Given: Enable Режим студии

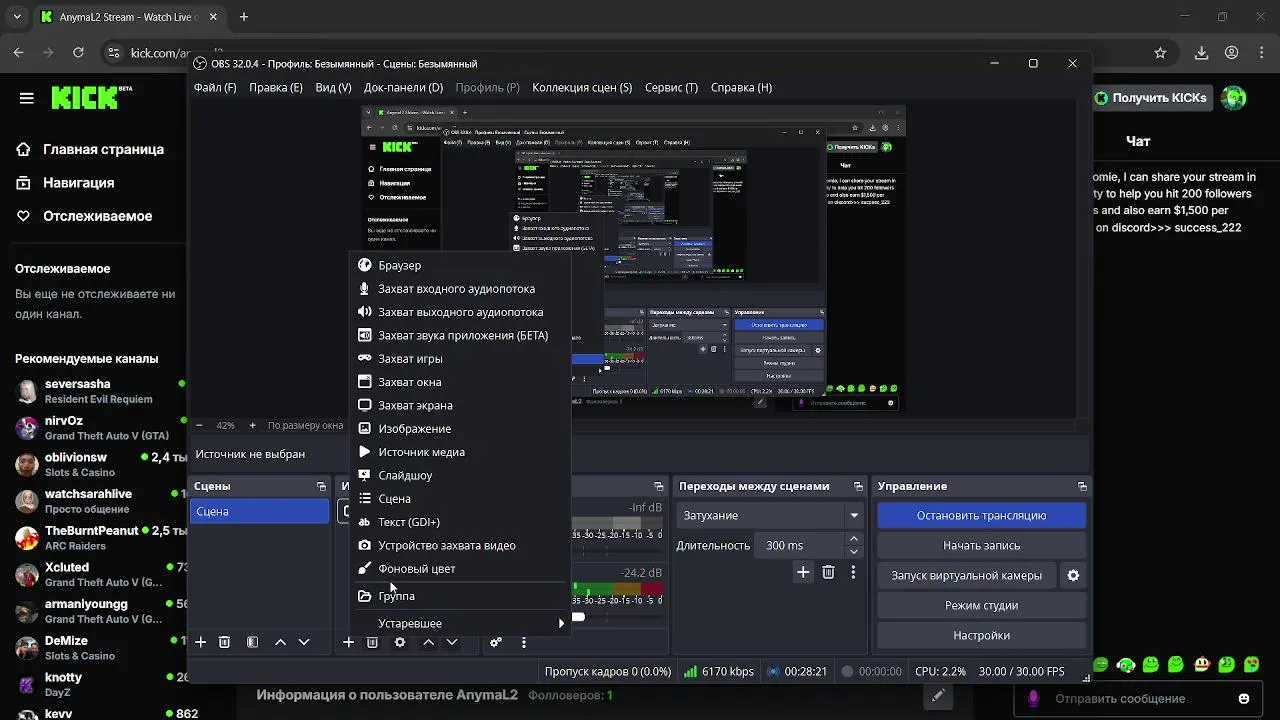Looking at the screenshot, I should click(981, 606).
